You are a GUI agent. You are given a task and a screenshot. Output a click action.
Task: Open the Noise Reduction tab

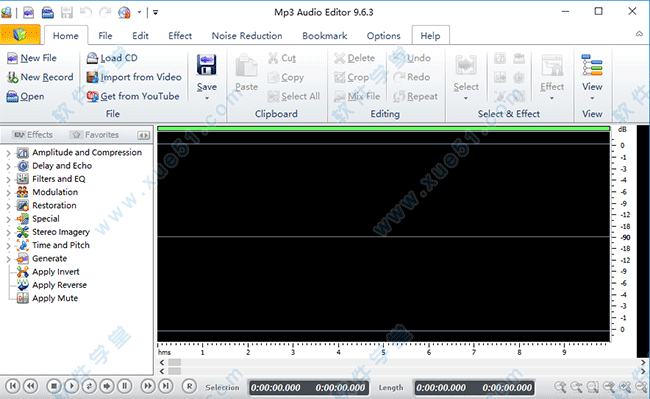(247, 36)
